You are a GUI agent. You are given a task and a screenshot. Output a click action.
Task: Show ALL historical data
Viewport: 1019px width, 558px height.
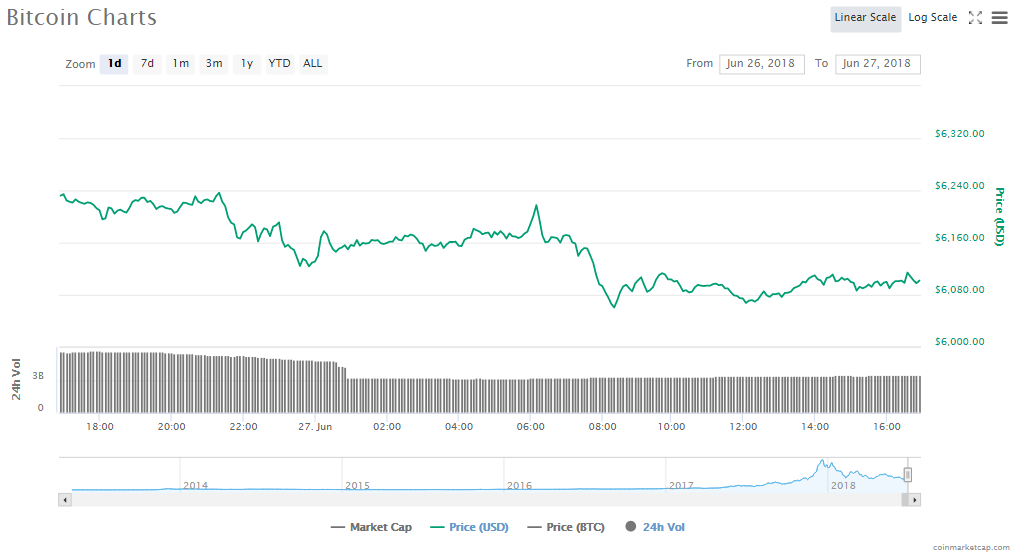click(x=313, y=64)
